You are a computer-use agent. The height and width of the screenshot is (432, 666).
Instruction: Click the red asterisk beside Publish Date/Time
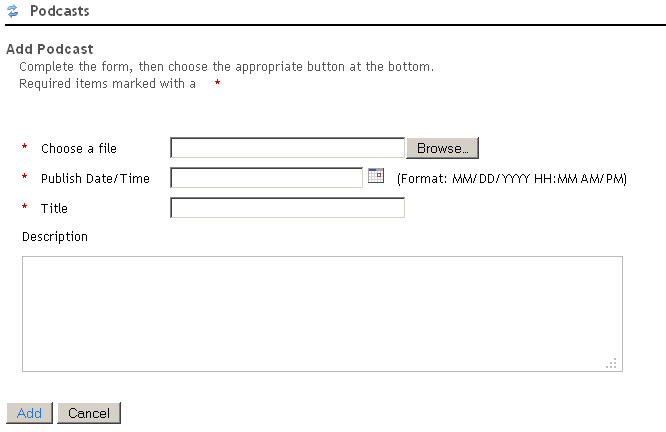click(25, 179)
